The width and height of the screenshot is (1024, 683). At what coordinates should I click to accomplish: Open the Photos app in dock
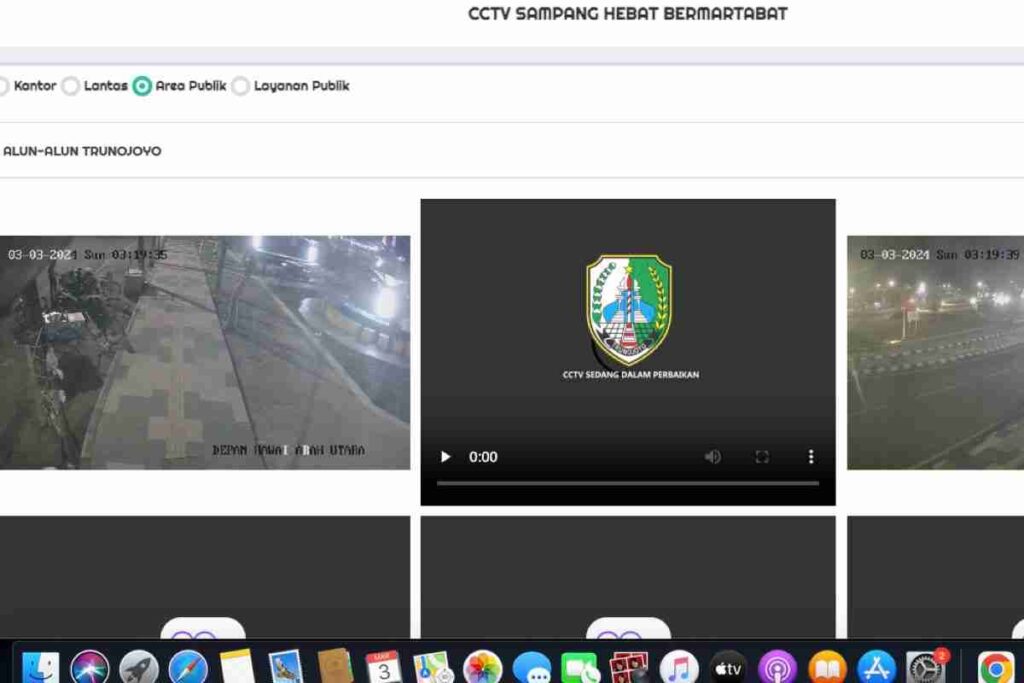(483, 666)
